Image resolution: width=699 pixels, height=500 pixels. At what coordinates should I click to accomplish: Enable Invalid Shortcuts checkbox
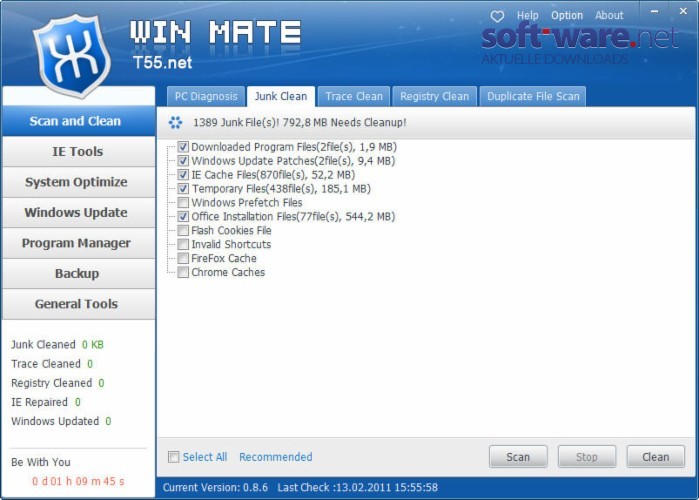(x=183, y=244)
